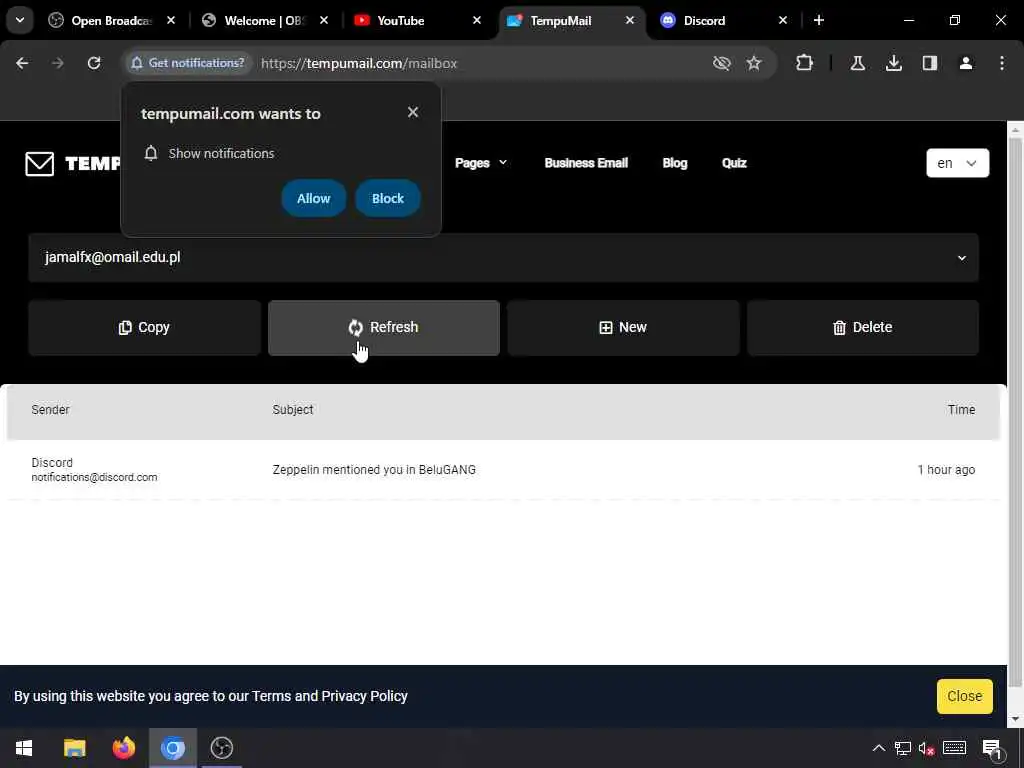This screenshot has height=768, width=1024.
Task: Delete the current email address
Action: point(863,328)
